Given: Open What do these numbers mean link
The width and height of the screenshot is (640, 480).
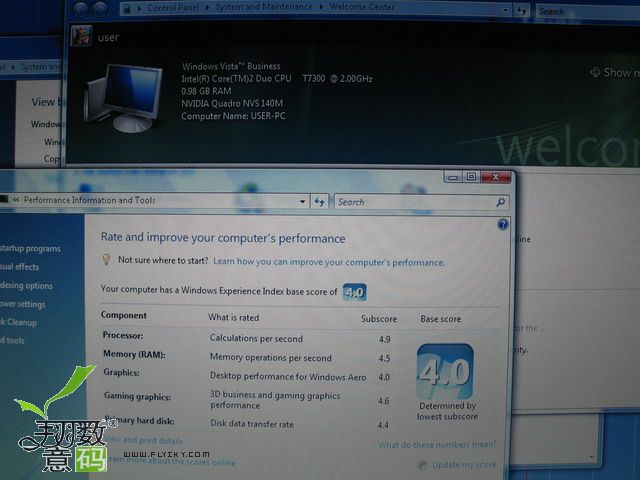Looking at the screenshot, I should pyautogui.click(x=437, y=444).
